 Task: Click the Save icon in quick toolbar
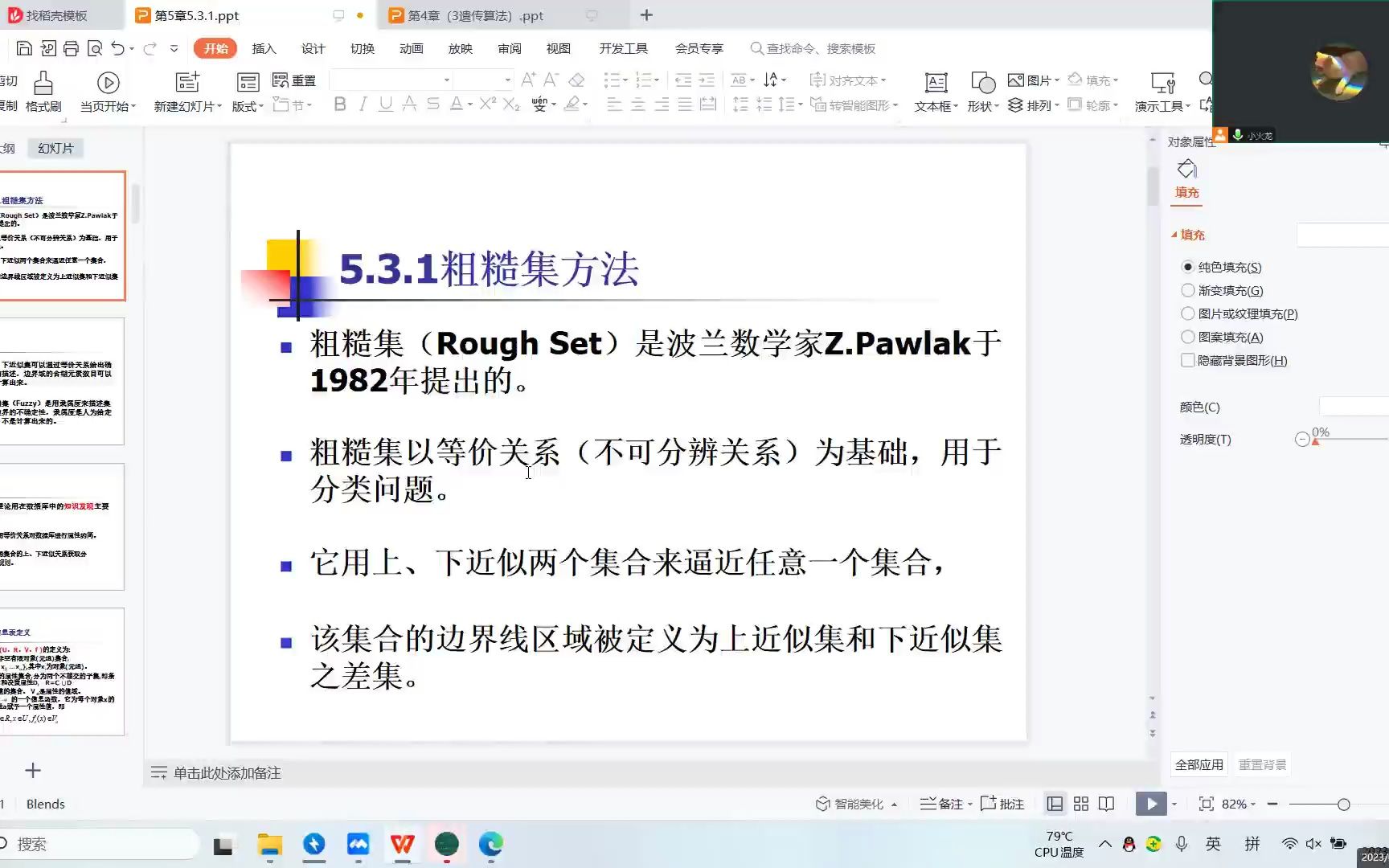(x=24, y=49)
